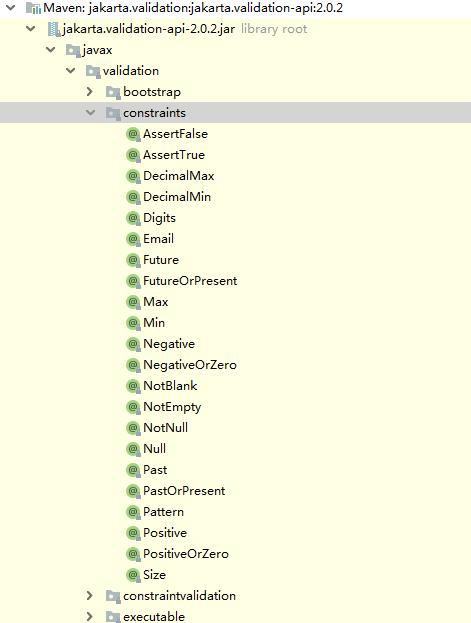Collapse the validation package node
The image size is (471, 623).
(71, 71)
